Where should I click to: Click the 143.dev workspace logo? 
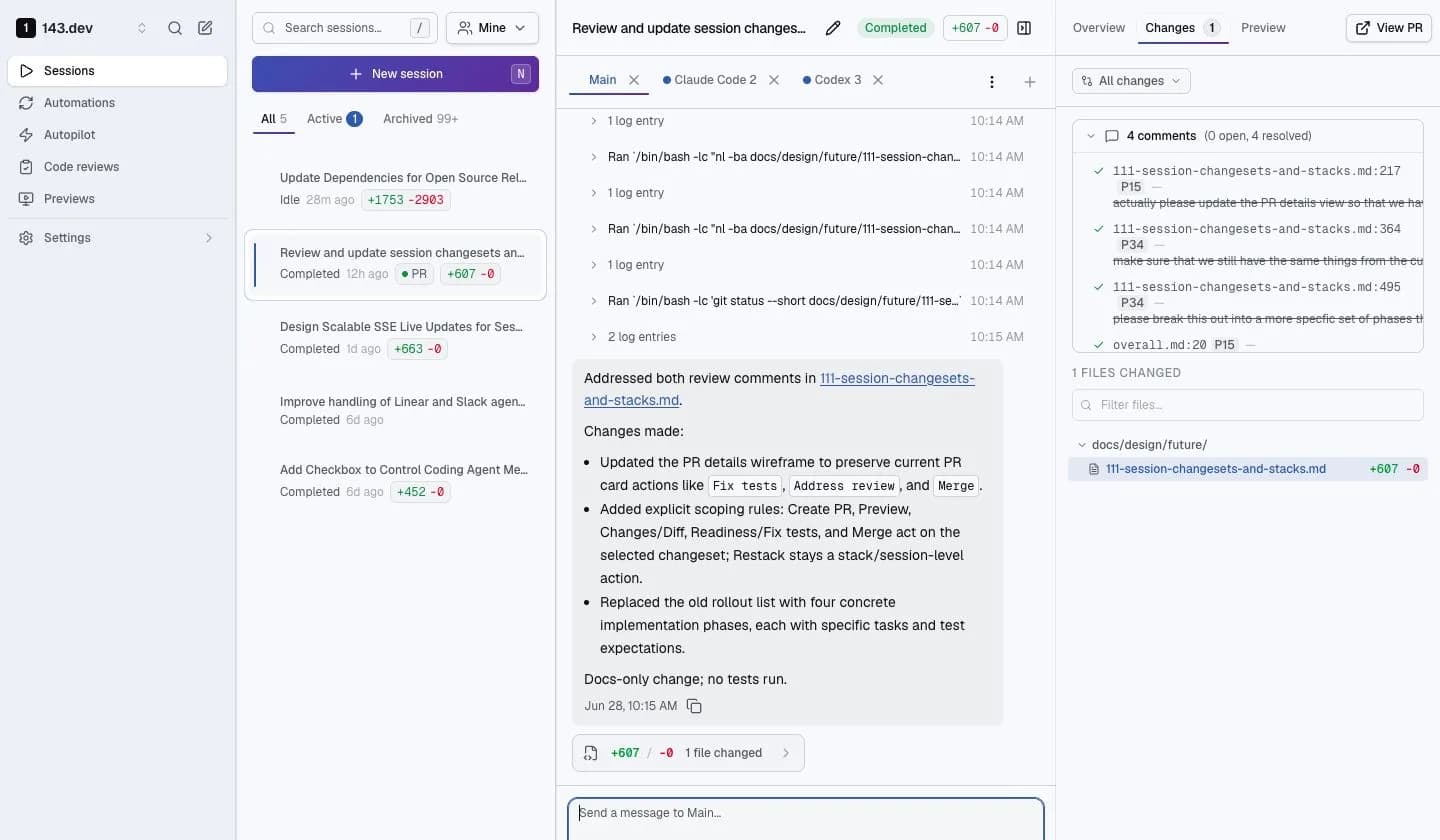tap(26, 28)
